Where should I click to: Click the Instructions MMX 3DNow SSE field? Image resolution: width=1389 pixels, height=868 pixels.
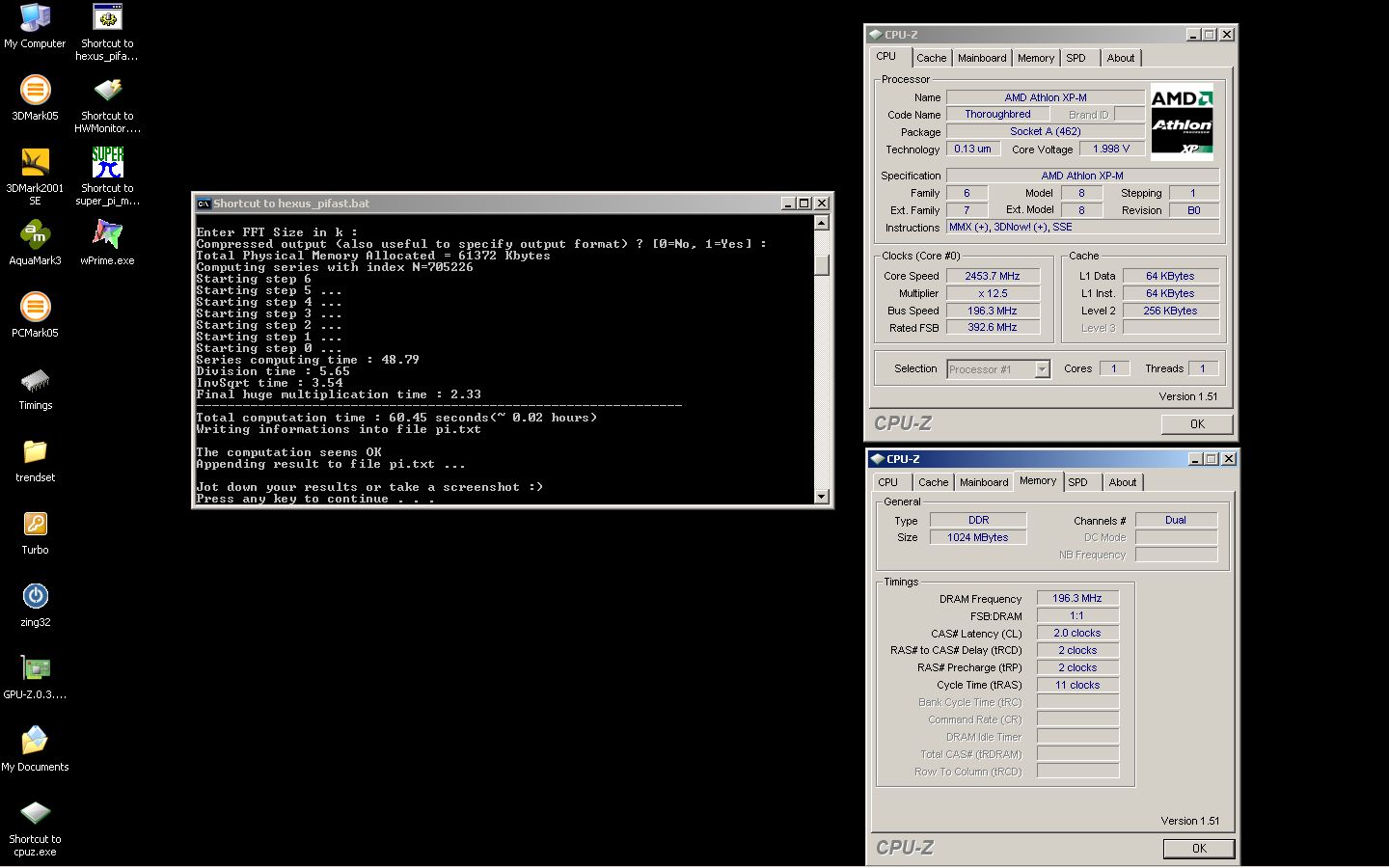1082,227
